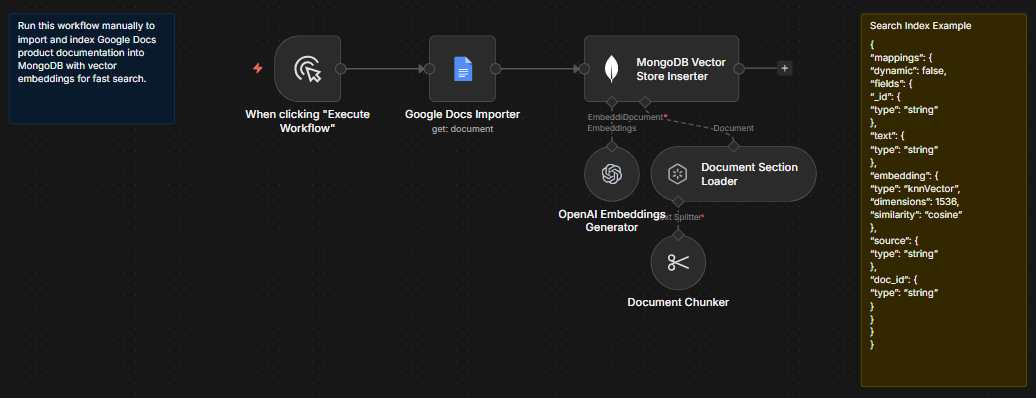
Task: Click diamond connector atop OpenAI Embeddings node
Action: (x=612, y=146)
